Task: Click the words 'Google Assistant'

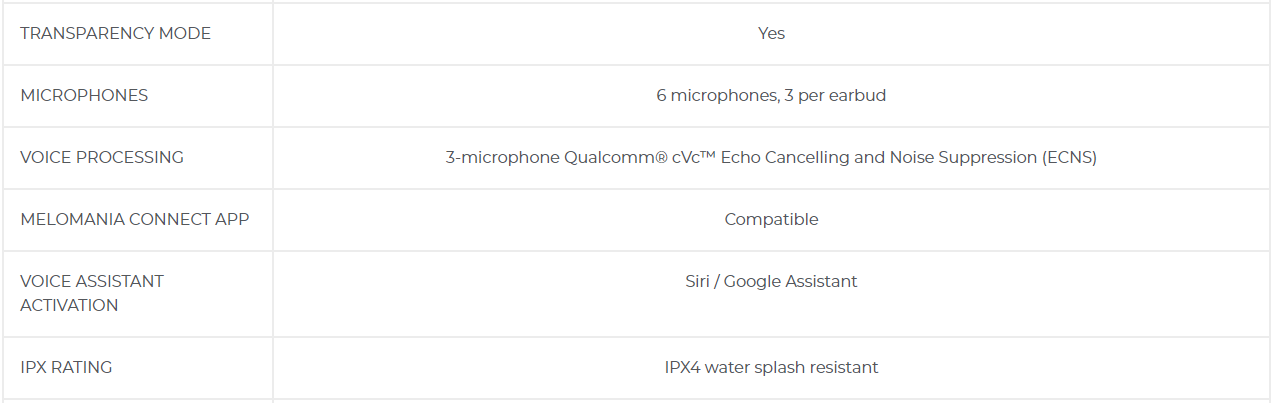Action: point(790,281)
